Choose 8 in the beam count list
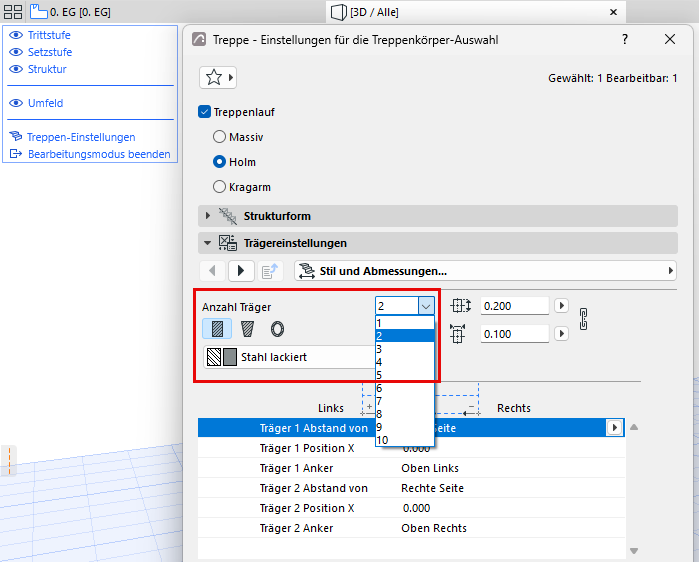The height and width of the screenshot is (562, 699). [405, 414]
